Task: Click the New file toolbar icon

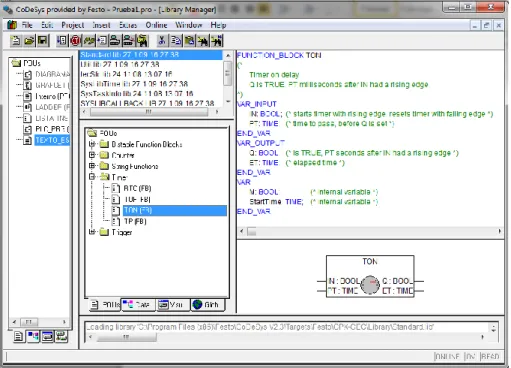Action: (x=15, y=41)
